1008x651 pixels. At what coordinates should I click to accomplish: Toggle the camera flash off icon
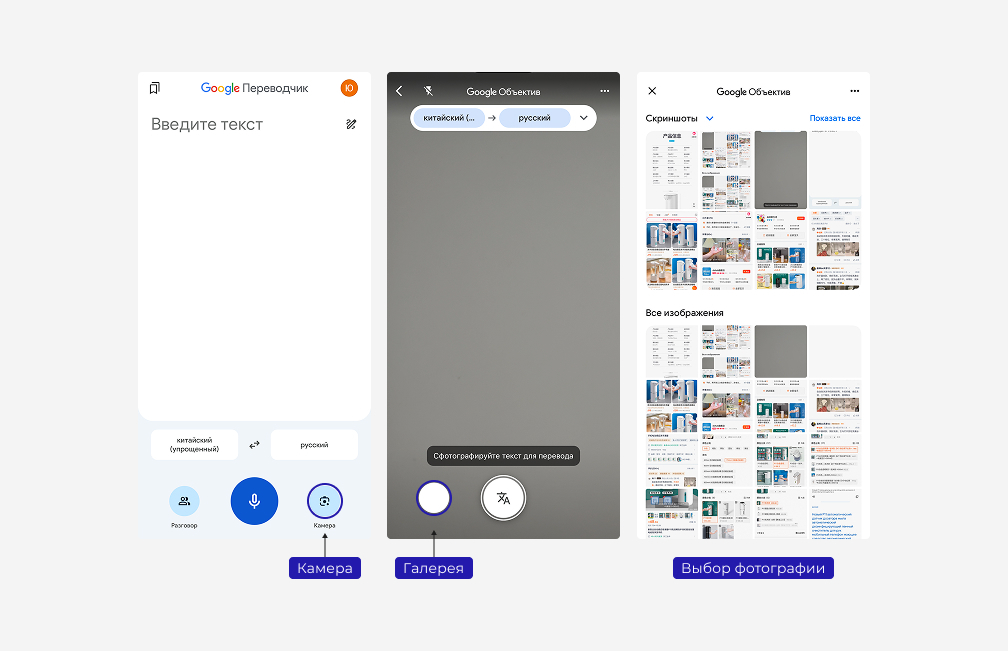coord(428,91)
